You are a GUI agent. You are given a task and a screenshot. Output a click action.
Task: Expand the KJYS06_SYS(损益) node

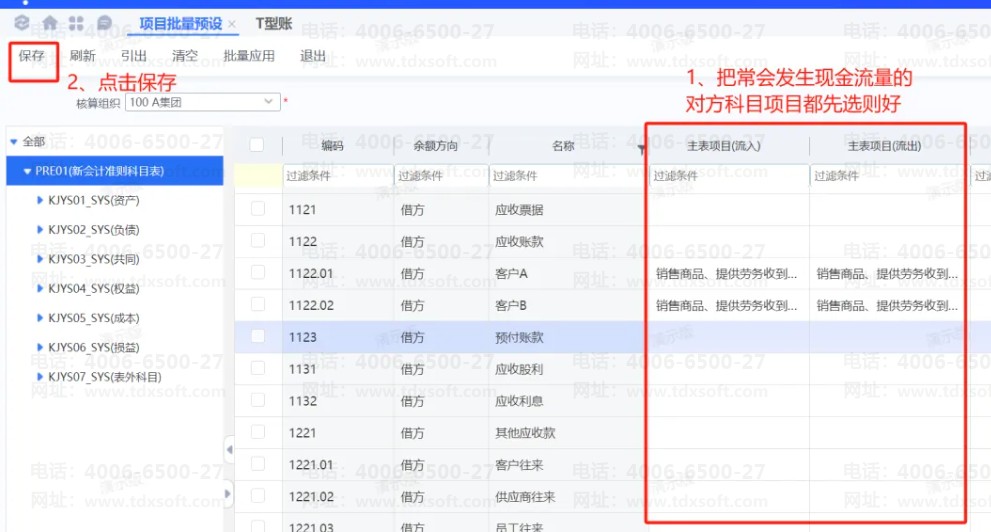40,348
